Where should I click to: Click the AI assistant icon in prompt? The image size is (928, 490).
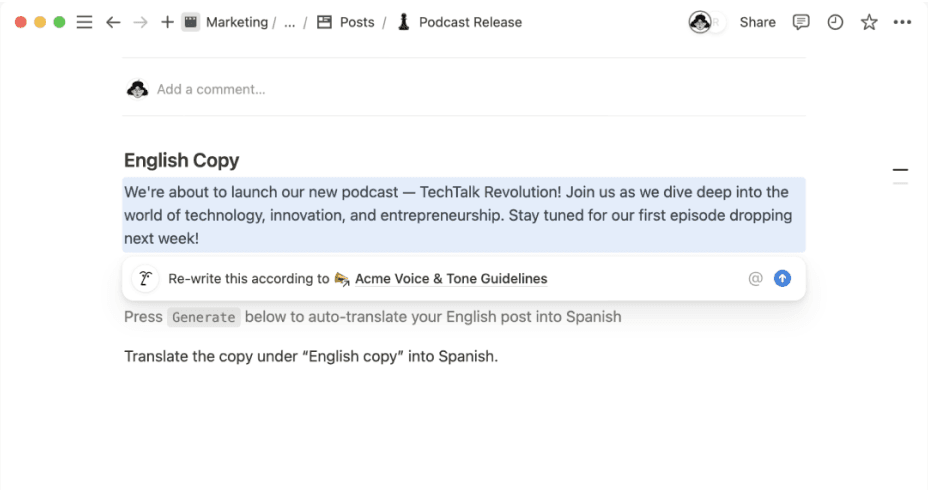146,279
